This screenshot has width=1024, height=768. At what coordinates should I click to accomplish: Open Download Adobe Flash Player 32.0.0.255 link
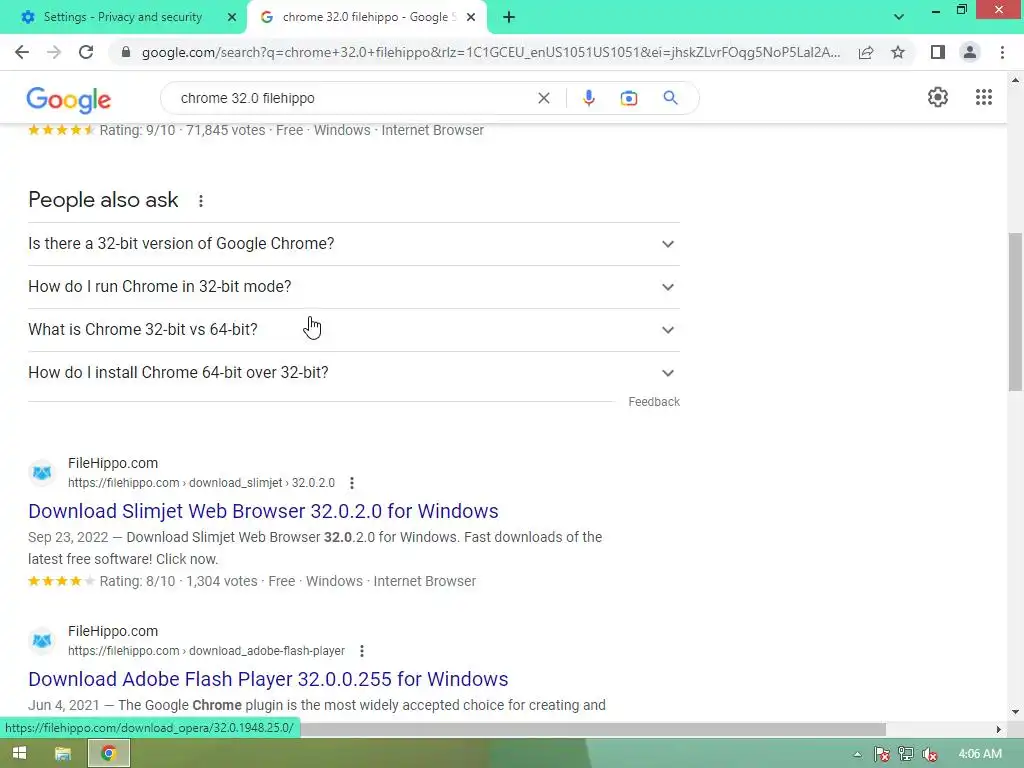click(268, 679)
